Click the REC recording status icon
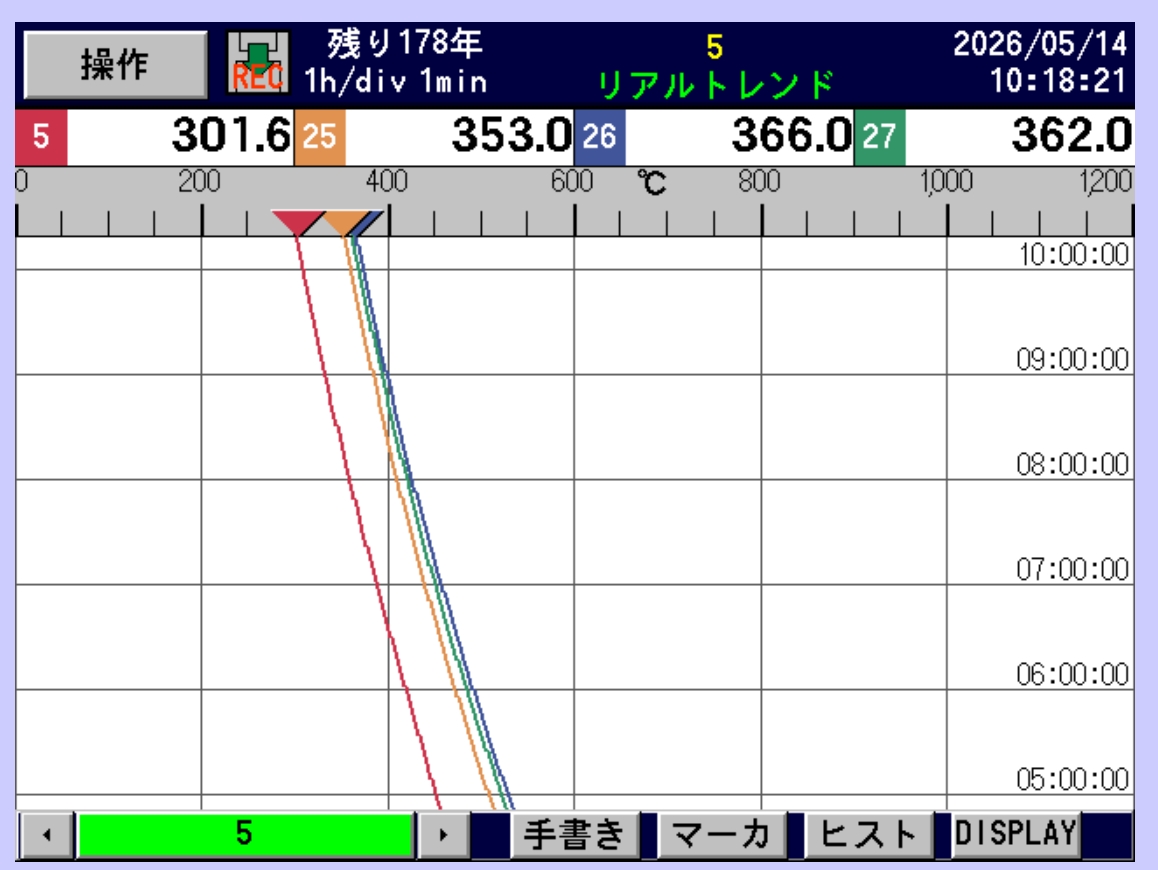Image resolution: width=1158 pixels, height=870 pixels. pyautogui.click(x=258, y=63)
